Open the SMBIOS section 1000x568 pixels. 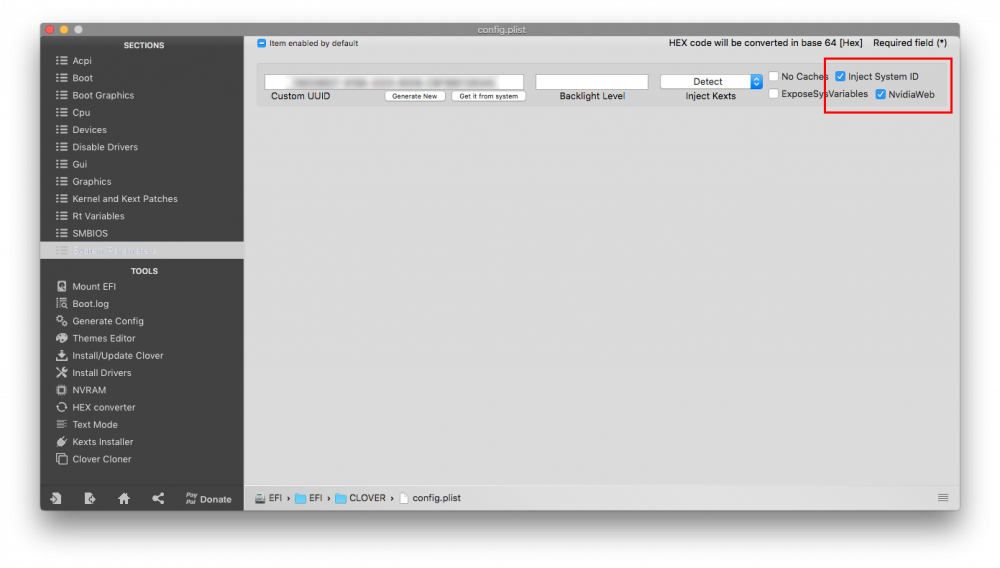pos(90,233)
